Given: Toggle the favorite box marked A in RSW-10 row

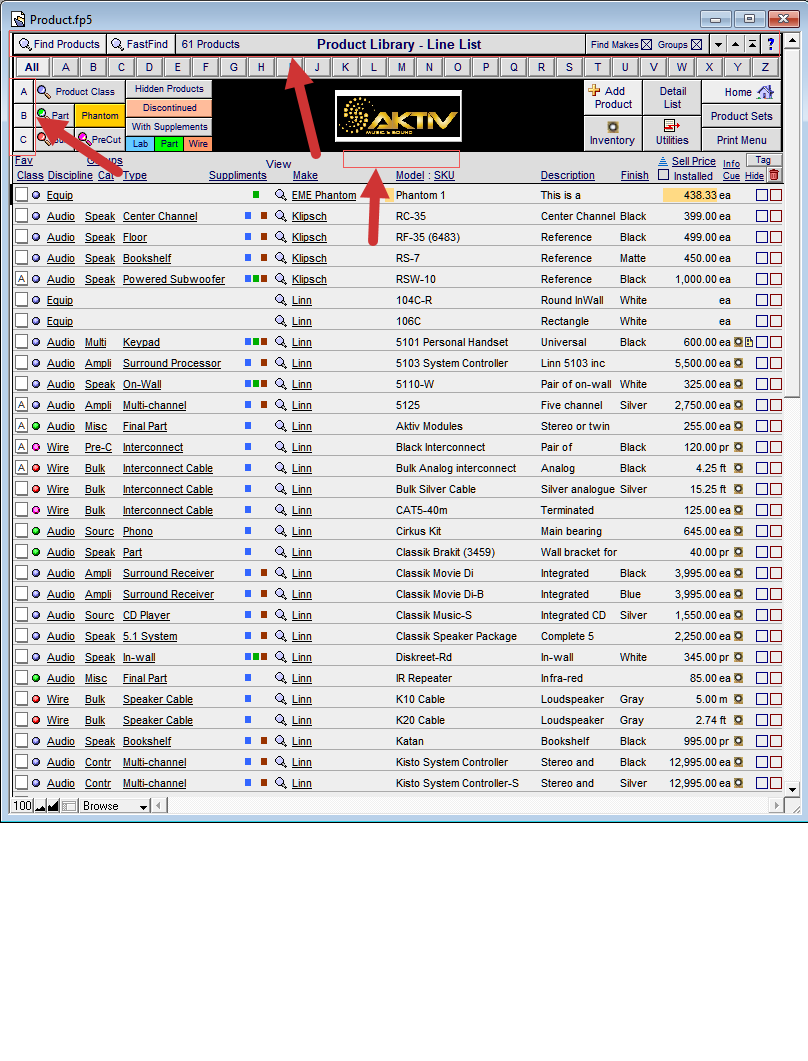Looking at the screenshot, I should click(22, 279).
